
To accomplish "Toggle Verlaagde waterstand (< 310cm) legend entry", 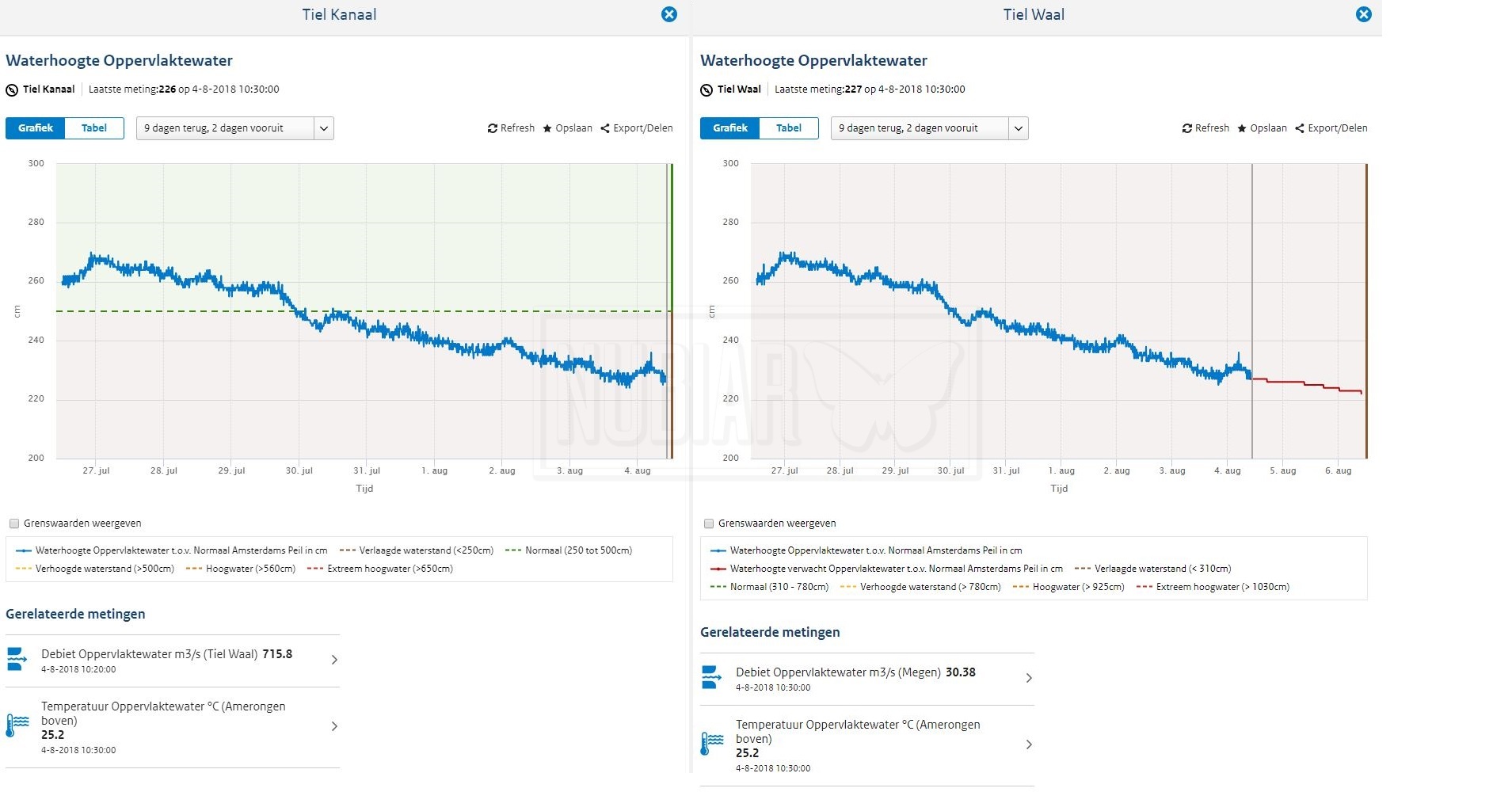I will (x=1153, y=569).
